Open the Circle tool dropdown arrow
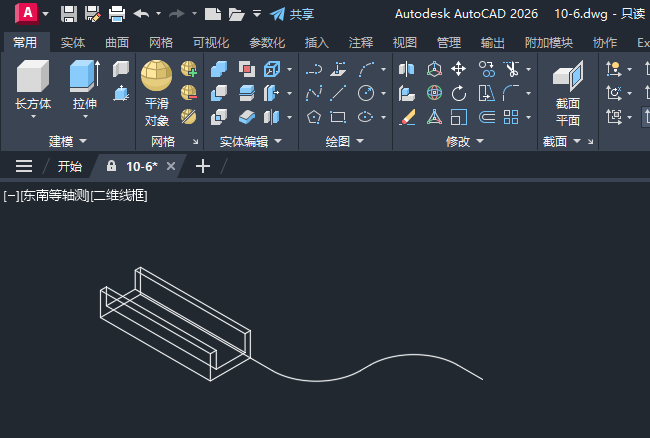Image resolution: width=650 pixels, height=438 pixels. tap(383, 93)
